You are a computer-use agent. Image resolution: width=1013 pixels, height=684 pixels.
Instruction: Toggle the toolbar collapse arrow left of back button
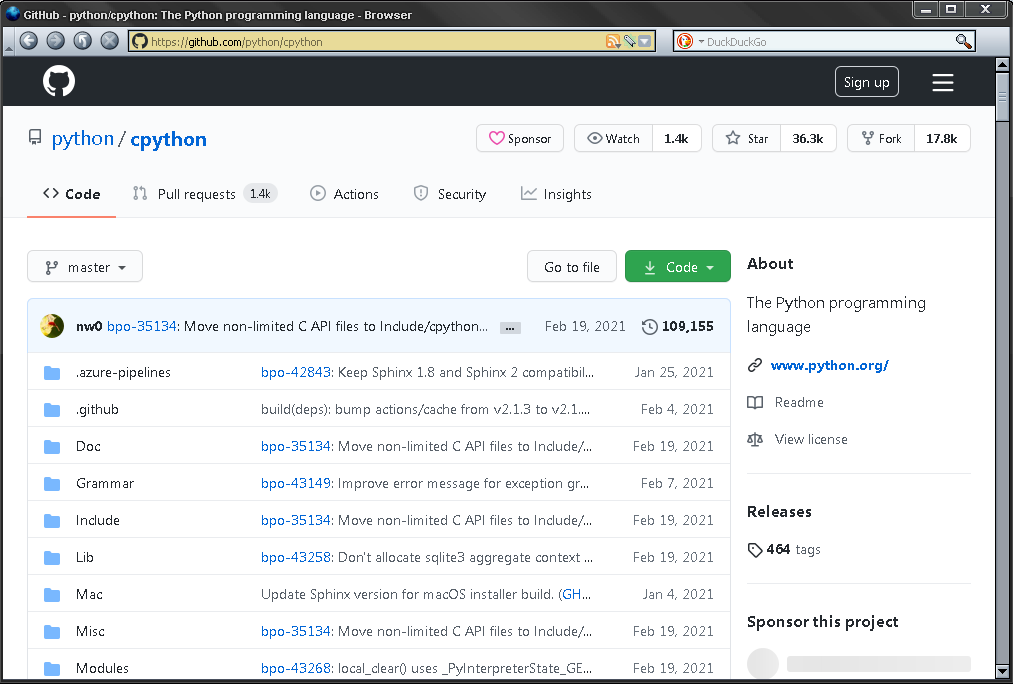(x=8, y=48)
